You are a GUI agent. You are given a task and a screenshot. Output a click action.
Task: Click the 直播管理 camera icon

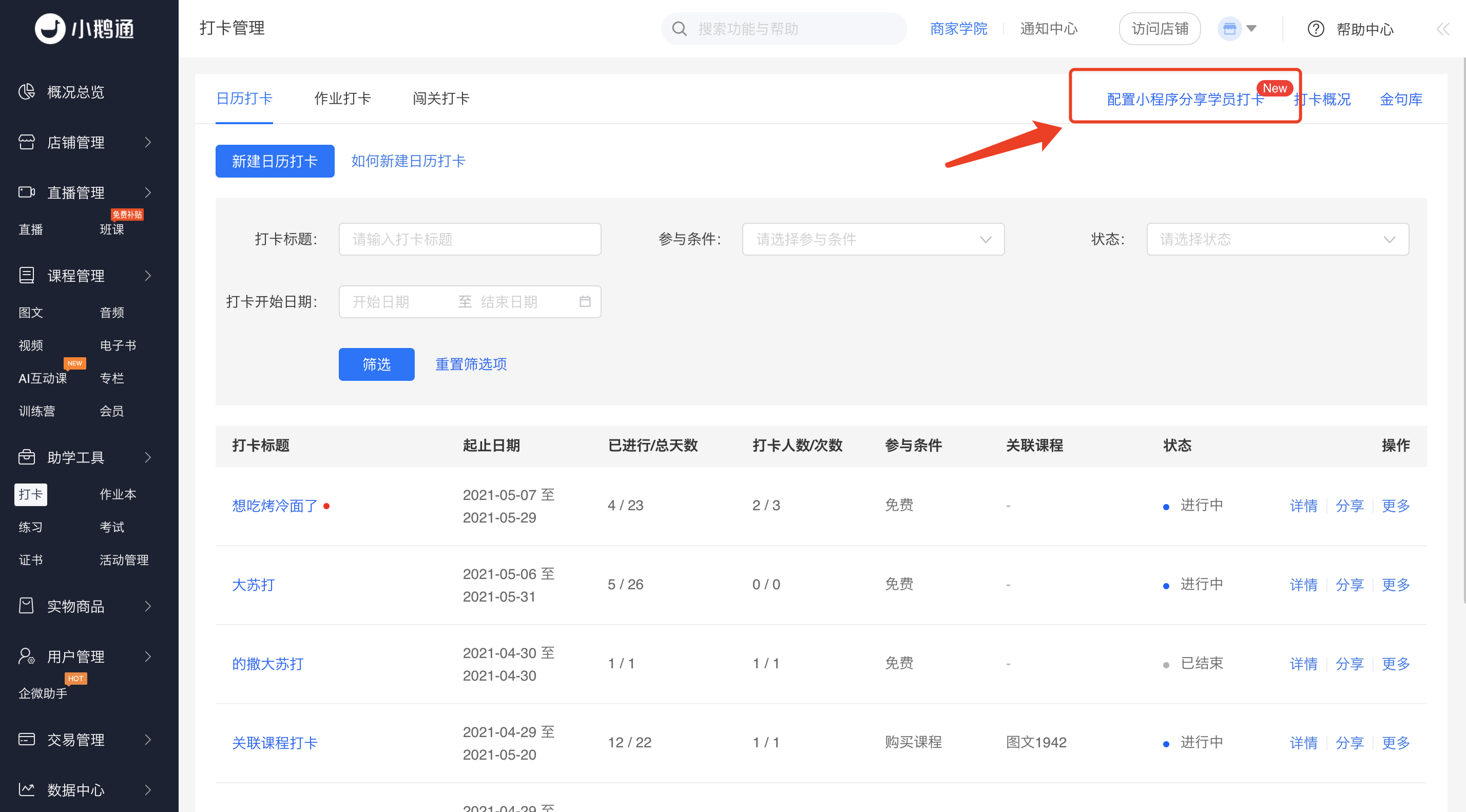[x=27, y=192]
